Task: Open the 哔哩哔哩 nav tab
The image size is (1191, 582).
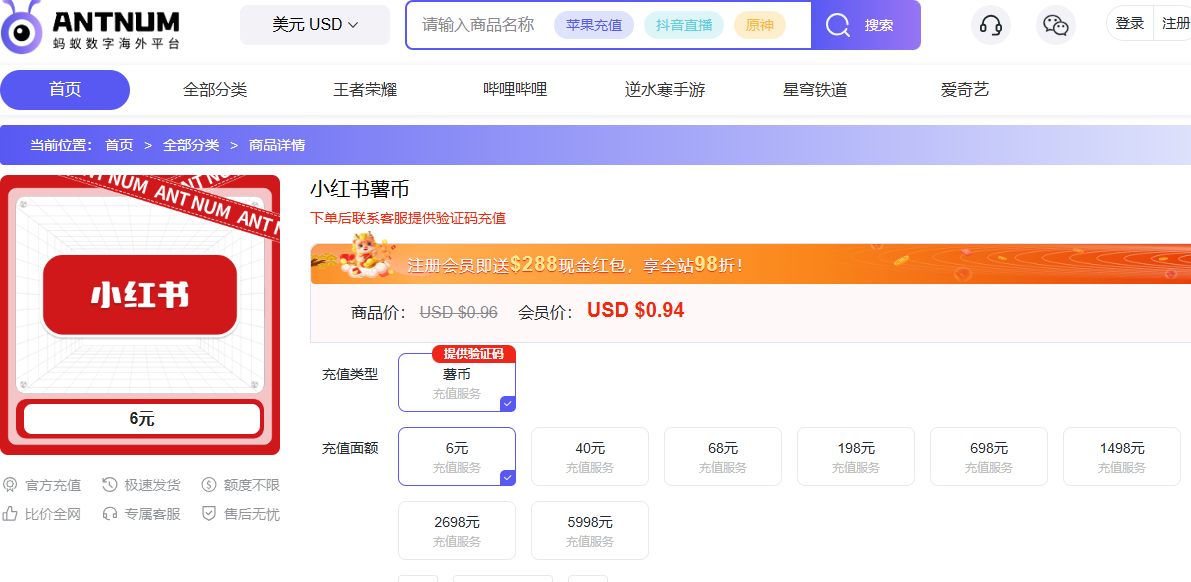Action: [516, 90]
